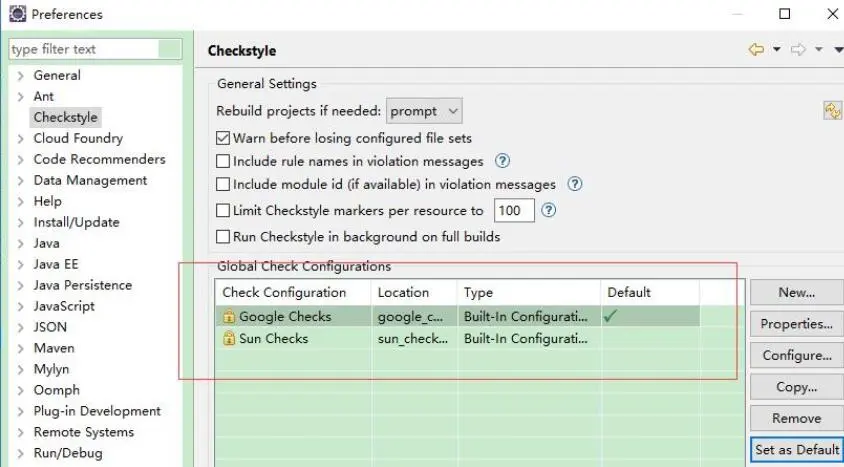Enable Run Checkstyle in background on full builds
The height and width of the screenshot is (467, 844).
pos(223,237)
